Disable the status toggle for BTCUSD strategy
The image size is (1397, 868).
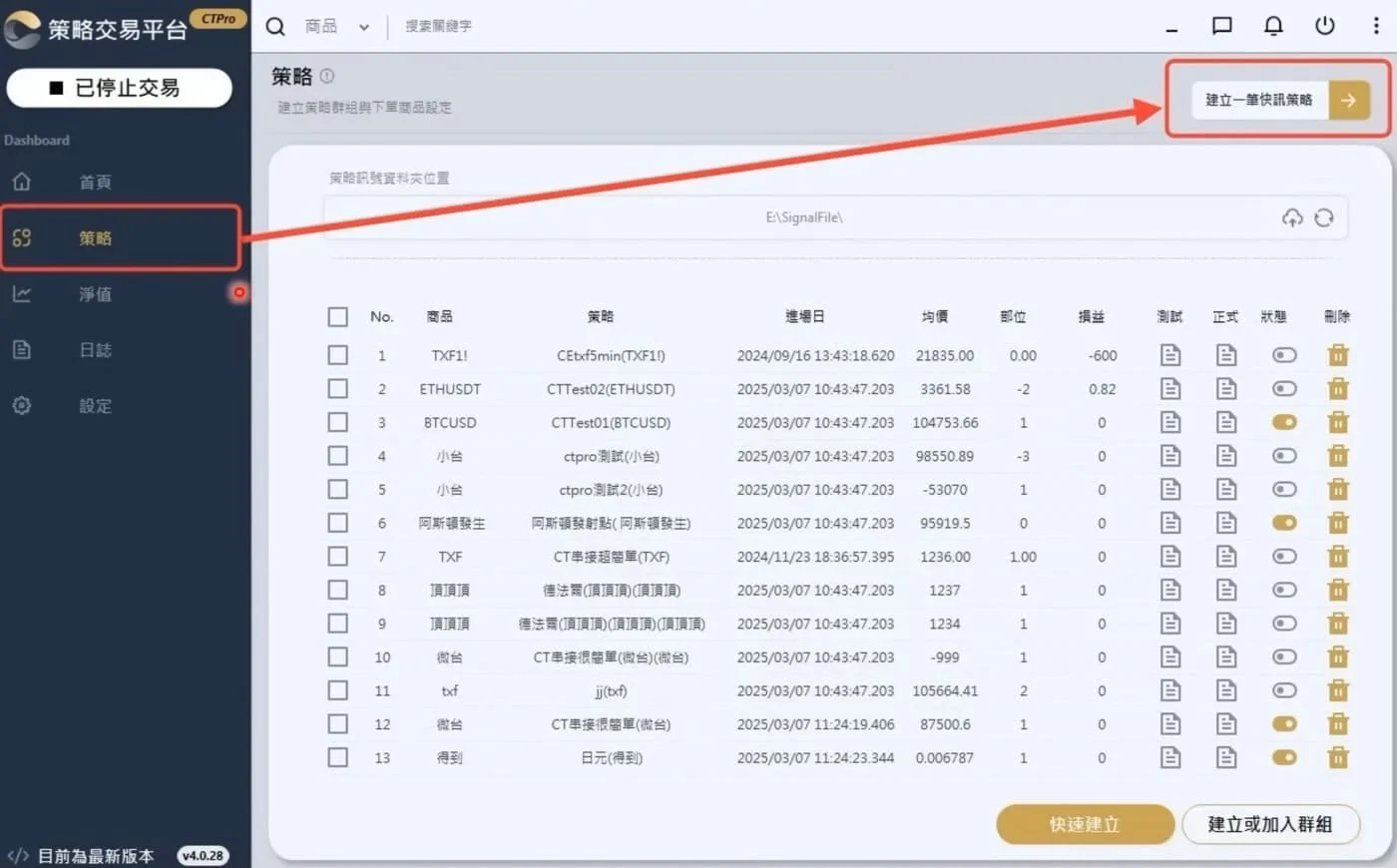click(1284, 423)
